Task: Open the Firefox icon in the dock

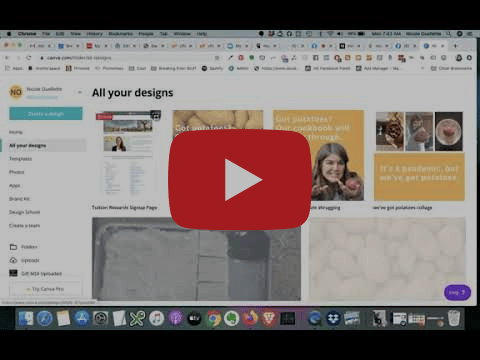Action: pyautogui.click(x=250, y=318)
